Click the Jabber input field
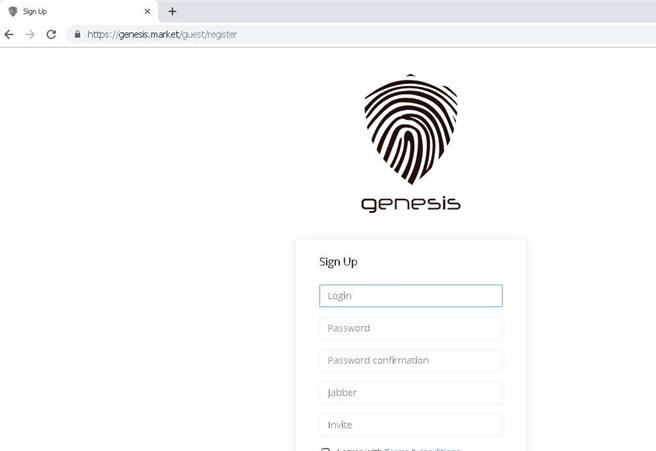The width and height of the screenshot is (656, 451). [411, 392]
